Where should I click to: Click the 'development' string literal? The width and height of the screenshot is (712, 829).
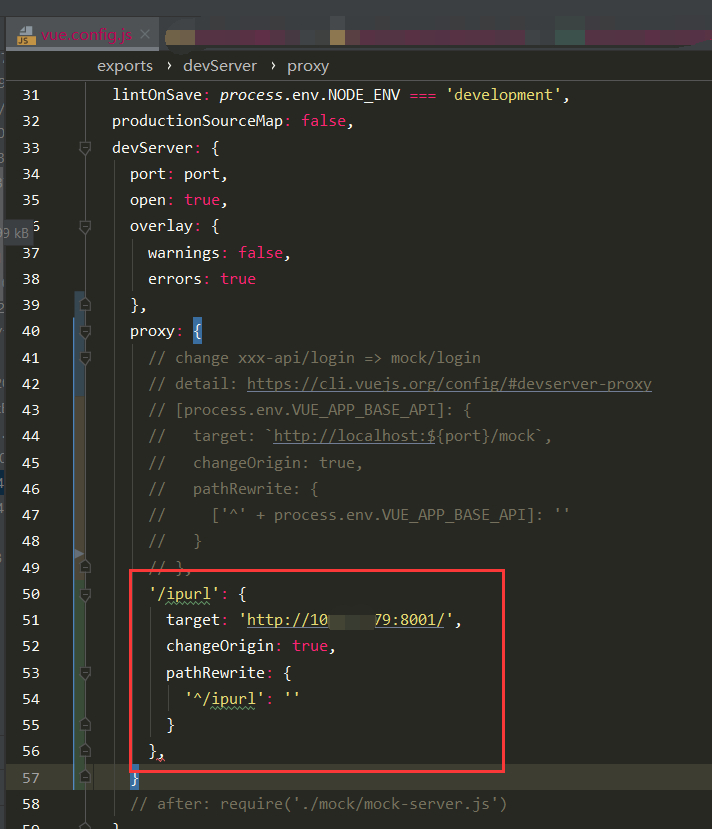click(503, 95)
